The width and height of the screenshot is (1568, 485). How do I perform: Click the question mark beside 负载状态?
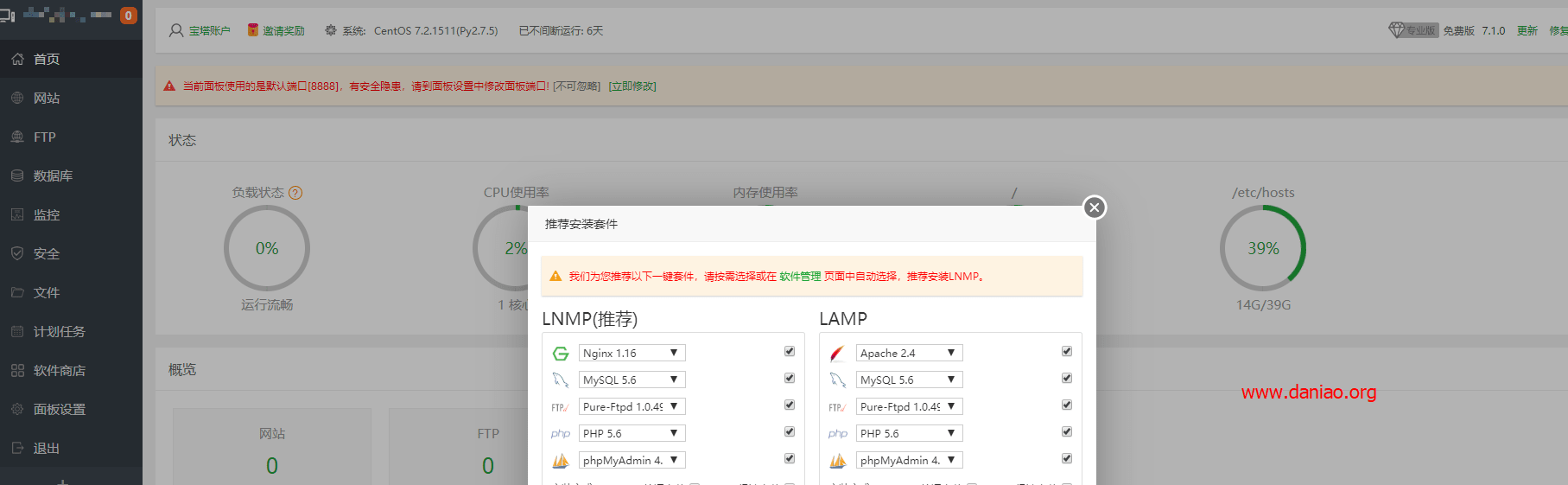295,193
